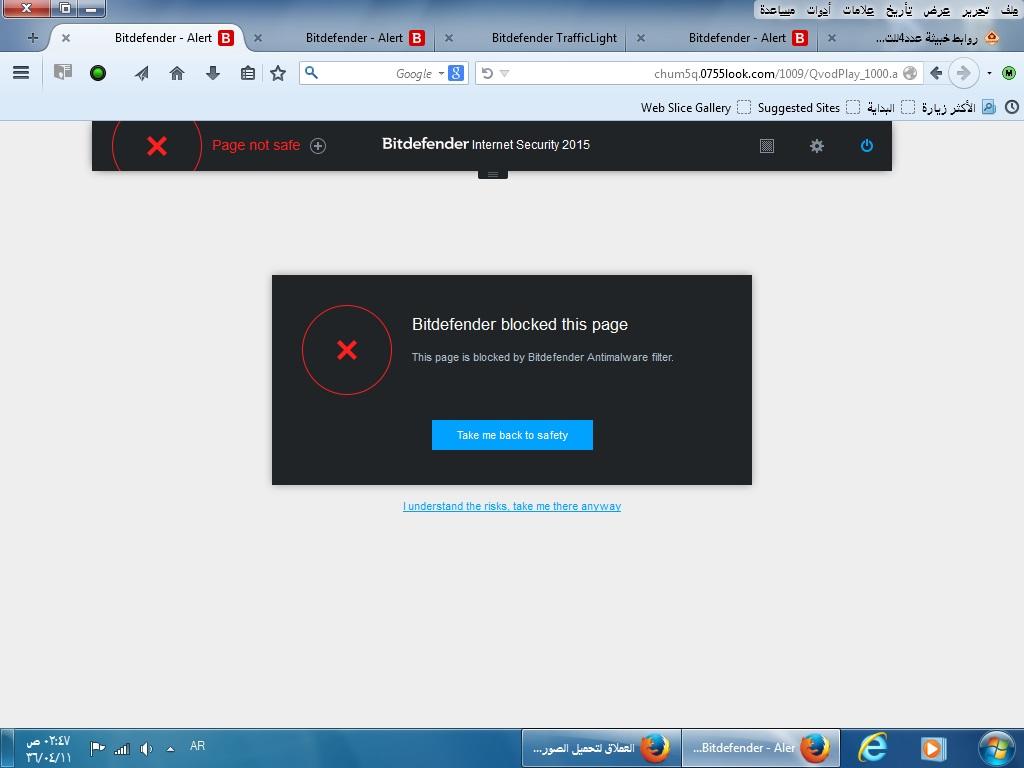Screen dimensions: 1024x768
Task: Click the sidebar panel icon beside the hamburger menu
Action: tap(63, 72)
